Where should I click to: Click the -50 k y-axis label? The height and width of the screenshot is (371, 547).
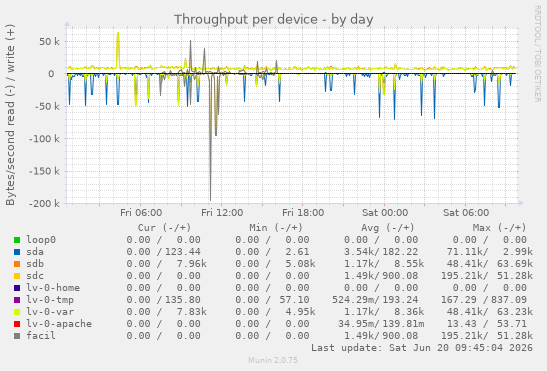coord(47,106)
